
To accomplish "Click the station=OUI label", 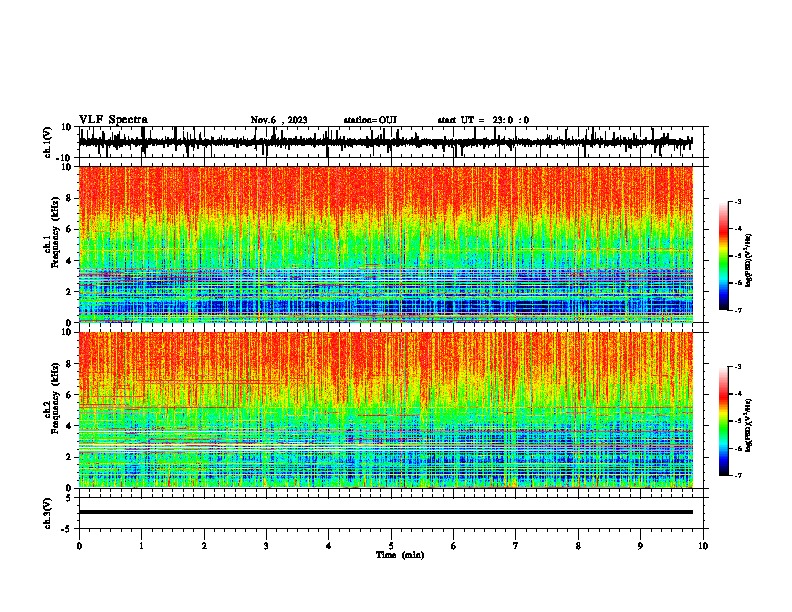I will pos(370,120).
